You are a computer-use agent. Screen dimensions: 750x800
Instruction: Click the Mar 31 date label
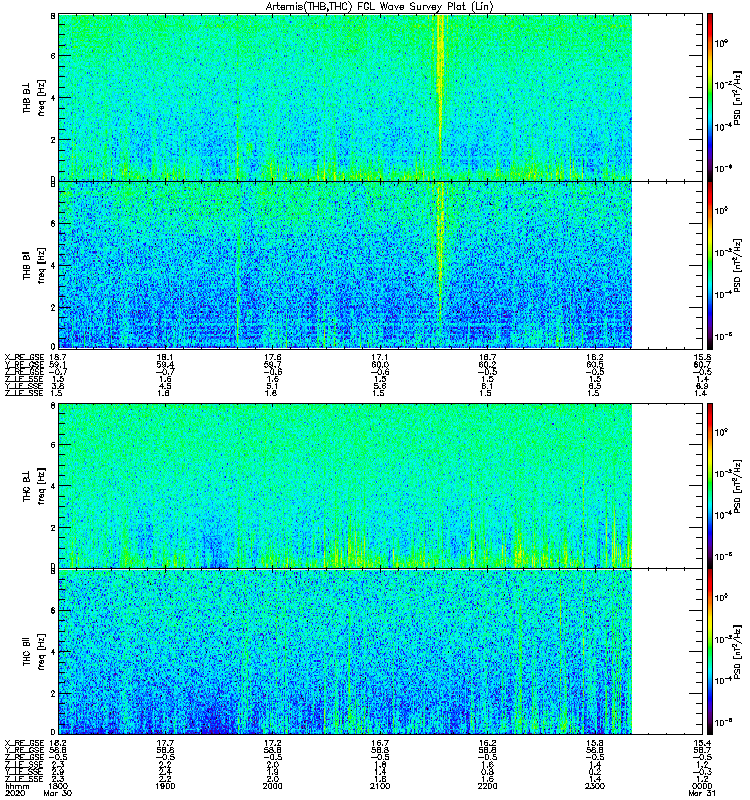pyautogui.click(x=702, y=793)
